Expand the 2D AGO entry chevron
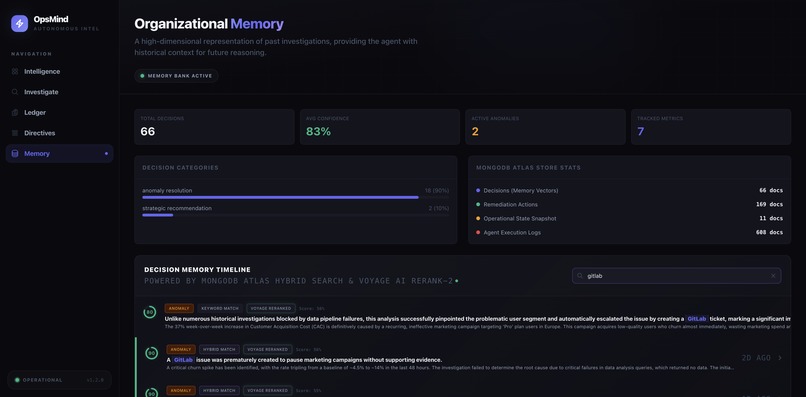This screenshot has width=806, height=397. tap(780, 357)
